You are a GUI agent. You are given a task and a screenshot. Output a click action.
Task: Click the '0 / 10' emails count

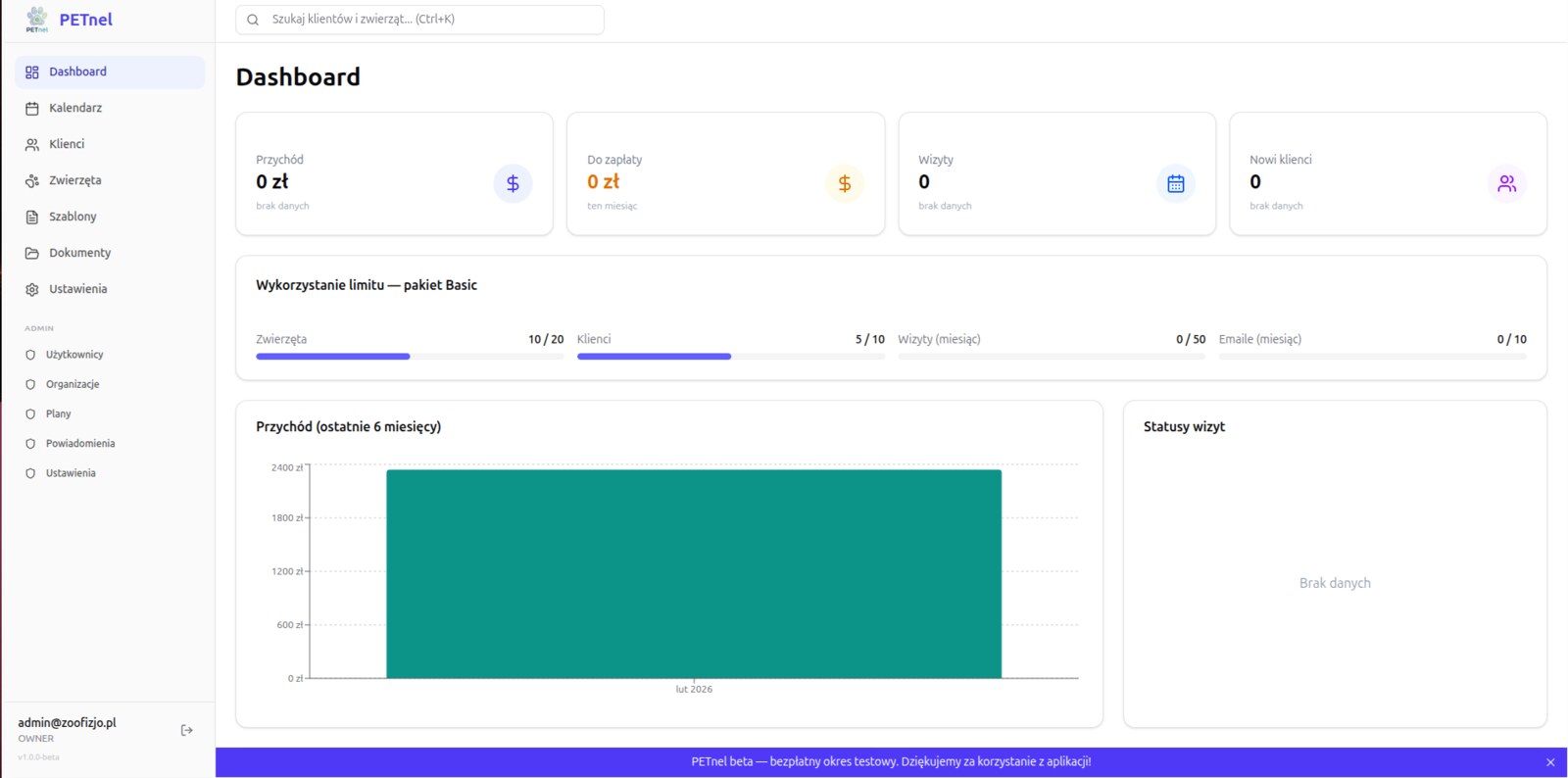(x=1512, y=339)
